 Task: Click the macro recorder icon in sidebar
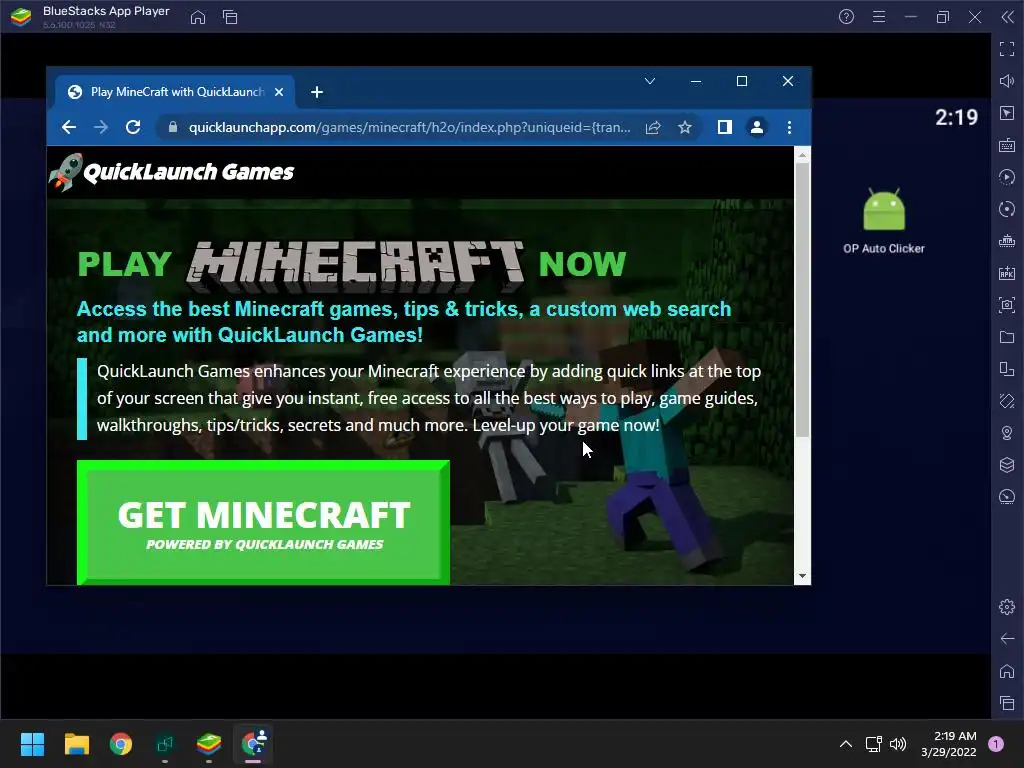1007,177
